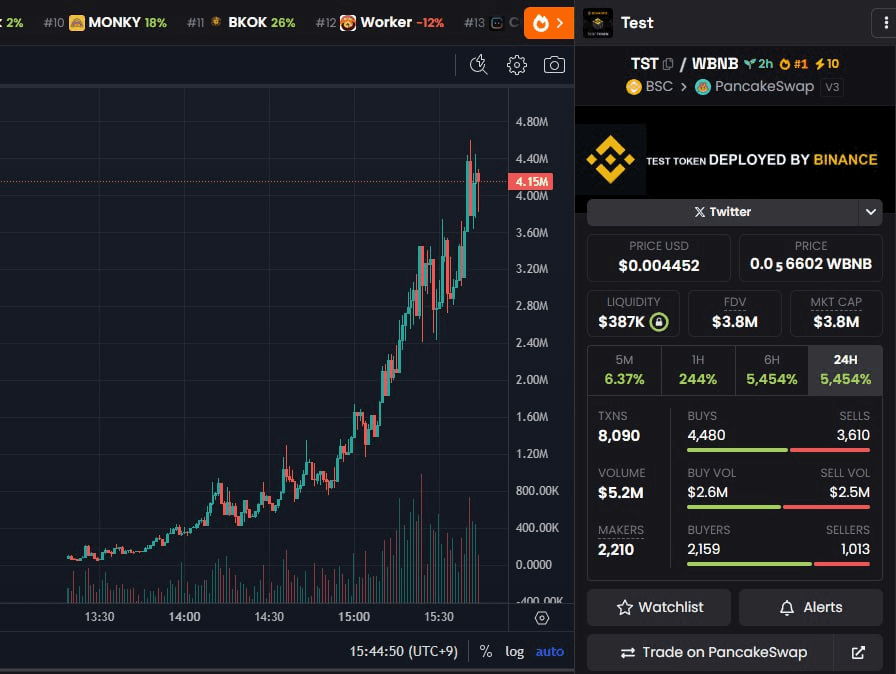Click the buys versus sells ratio bar

click(778, 450)
